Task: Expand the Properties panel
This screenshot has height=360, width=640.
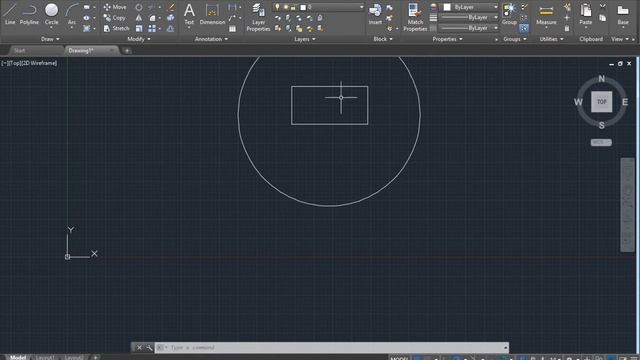Action: tap(448, 39)
